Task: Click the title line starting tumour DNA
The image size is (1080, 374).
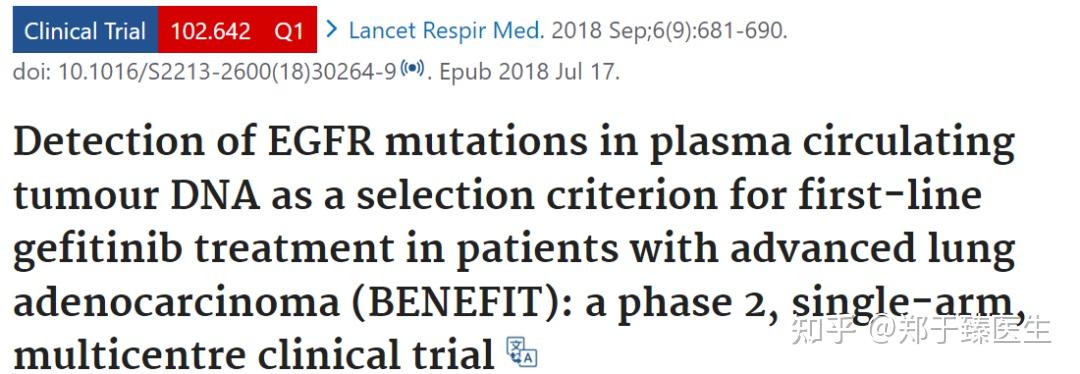Action: (x=497, y=195)
